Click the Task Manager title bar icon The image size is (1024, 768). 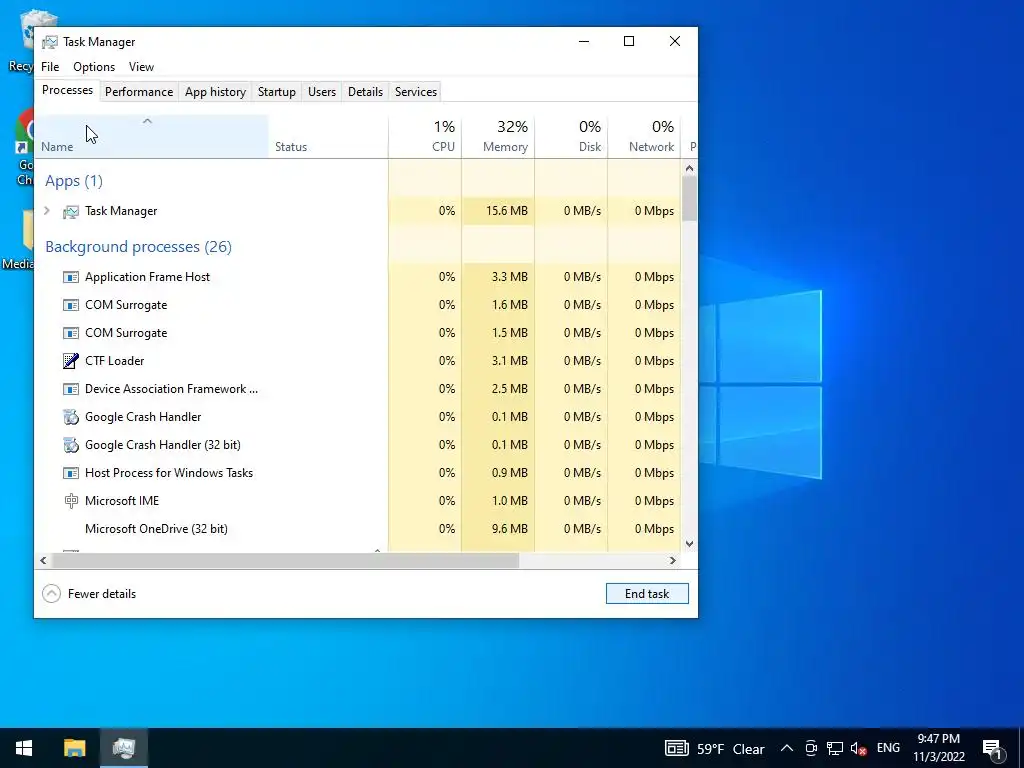50,42
